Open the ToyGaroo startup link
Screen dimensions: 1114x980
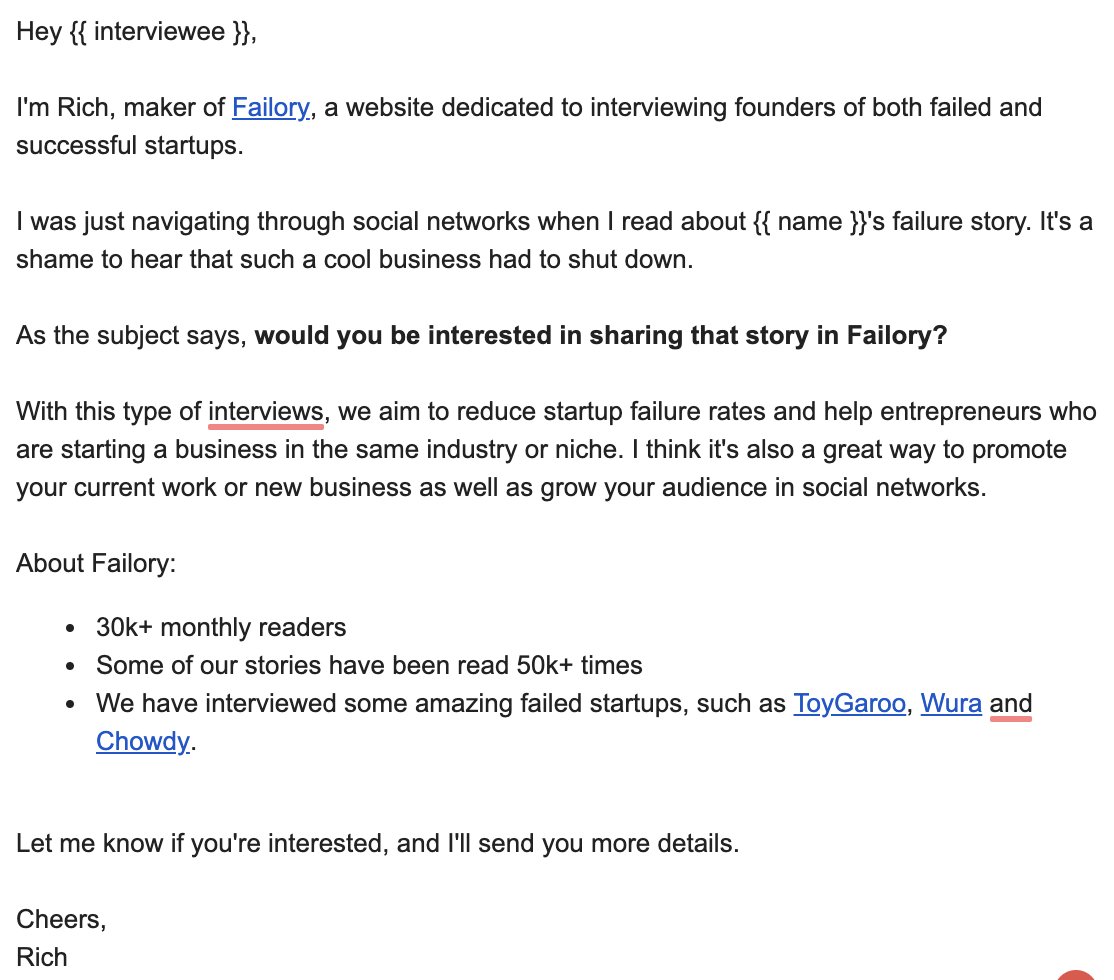point(849,703)
